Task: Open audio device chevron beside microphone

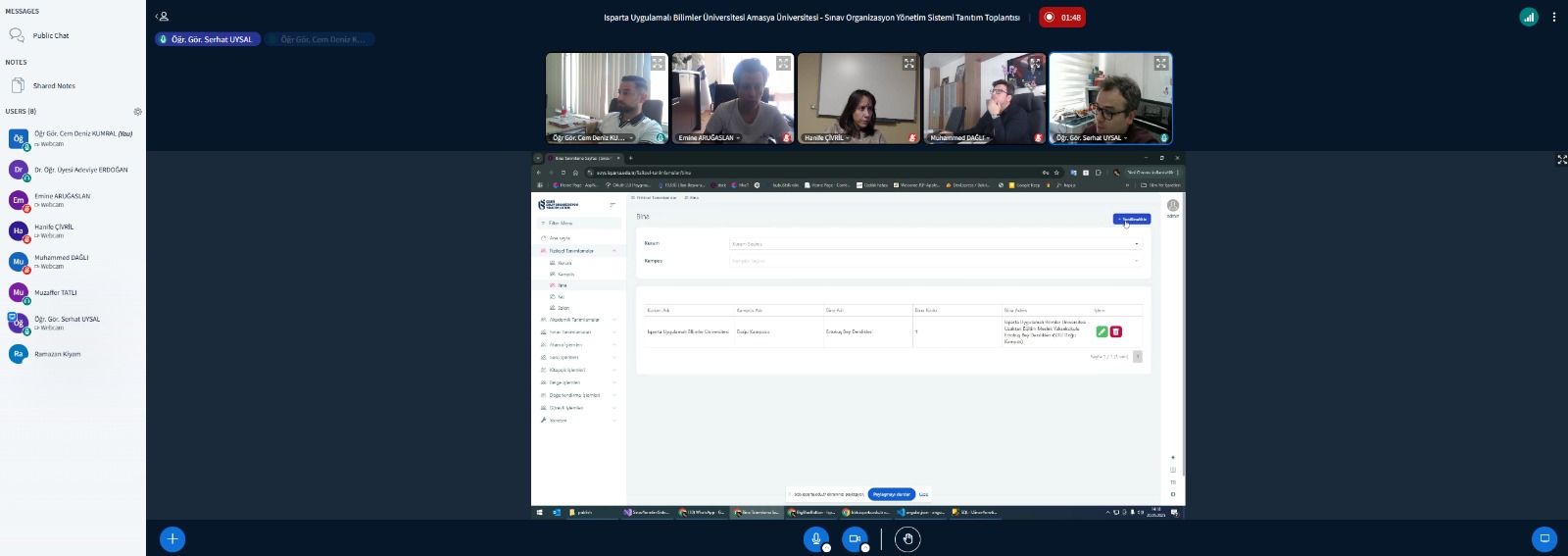Action: point(827,548)
